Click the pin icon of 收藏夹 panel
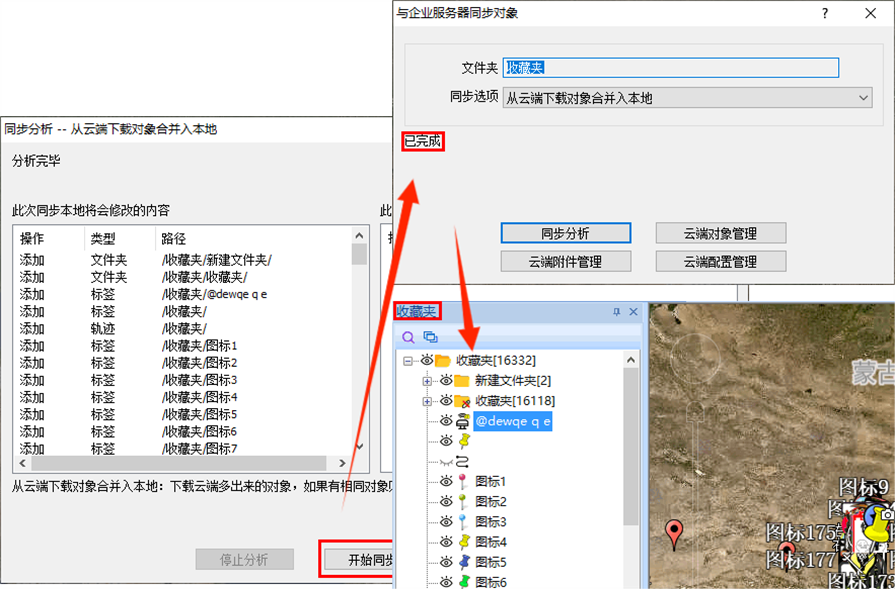 coord(617,312)
